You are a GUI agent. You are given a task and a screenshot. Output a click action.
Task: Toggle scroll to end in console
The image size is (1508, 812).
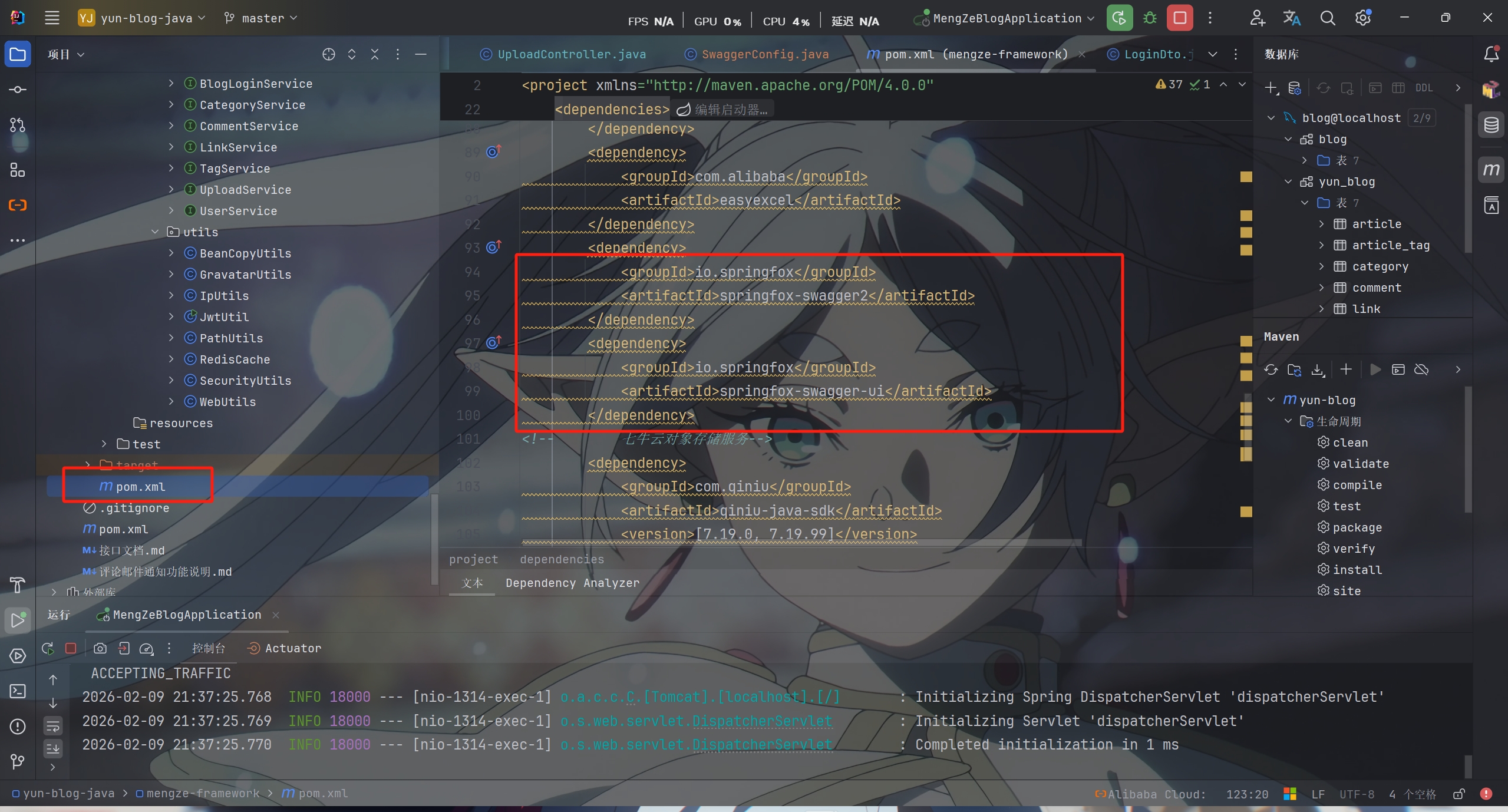click(x=53, y=749)
